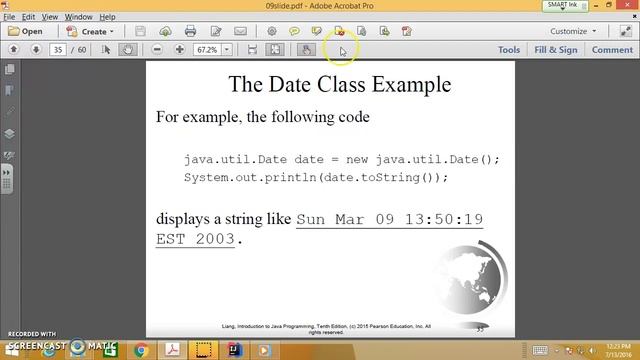Open the File menu
Screen dimensions: 640x360
[9, 17]
